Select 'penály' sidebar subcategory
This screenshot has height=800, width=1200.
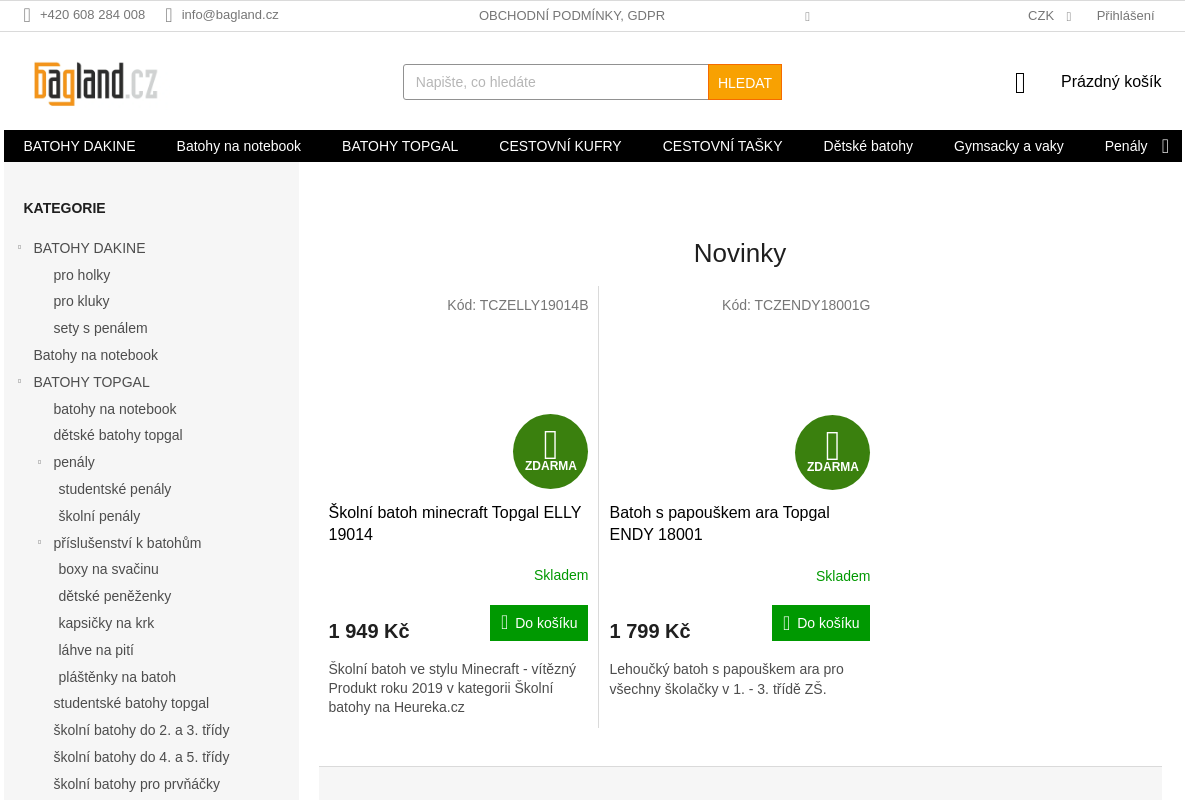pos(74,462)
